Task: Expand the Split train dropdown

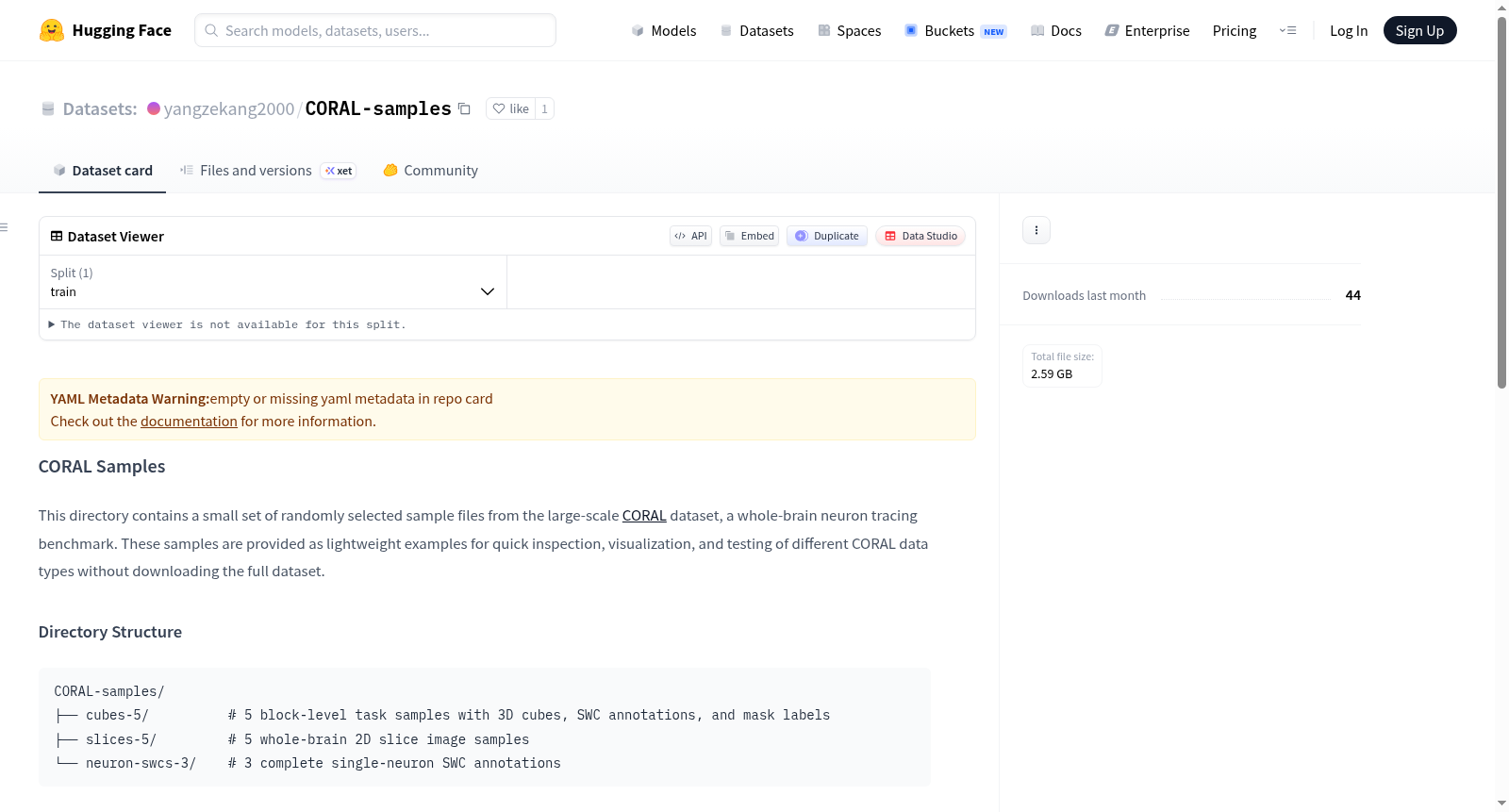Action: click(x=273, y=282)
